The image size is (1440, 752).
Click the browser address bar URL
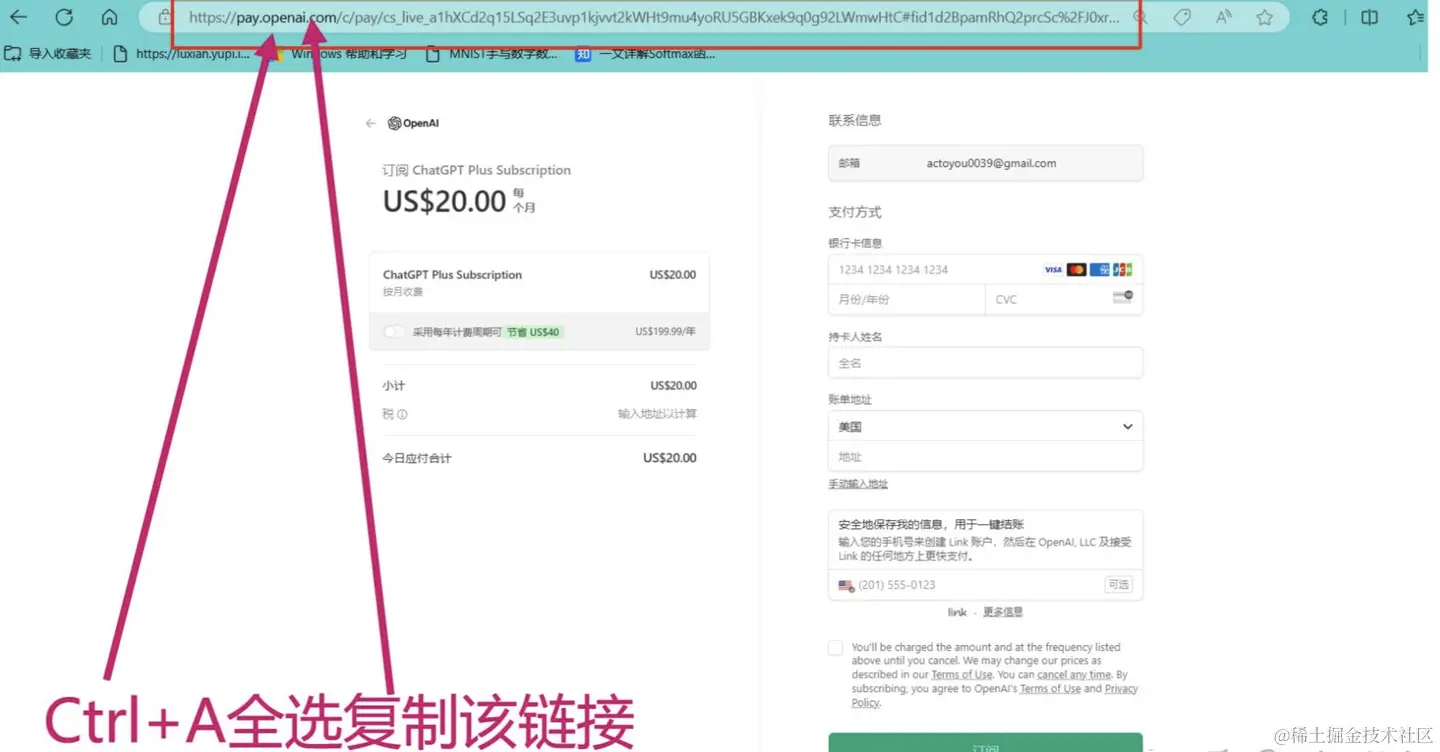654,17
